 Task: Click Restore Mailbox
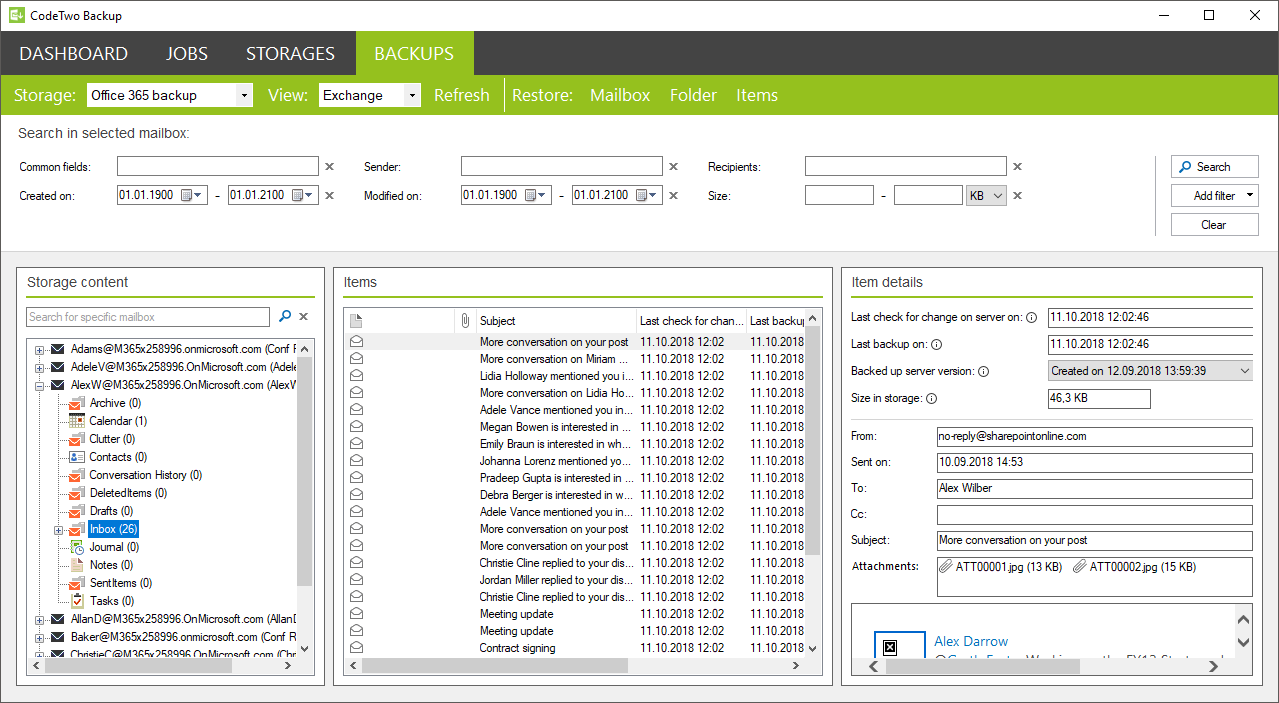tap(620, 95)
